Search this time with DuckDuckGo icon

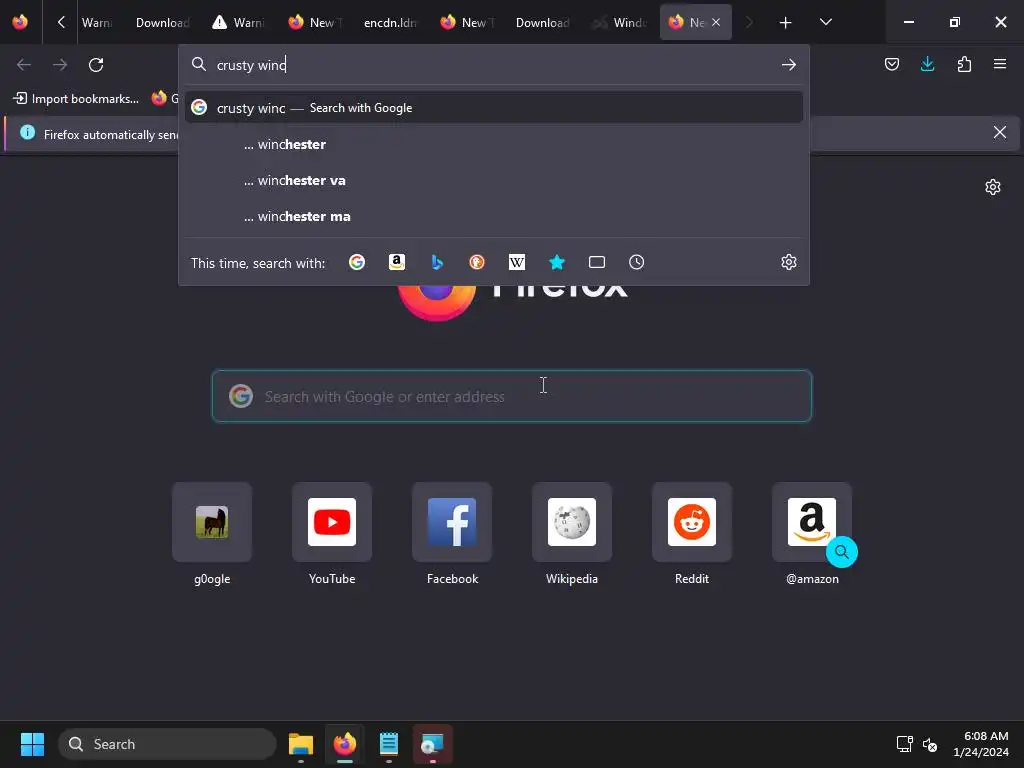coord(477,263)
